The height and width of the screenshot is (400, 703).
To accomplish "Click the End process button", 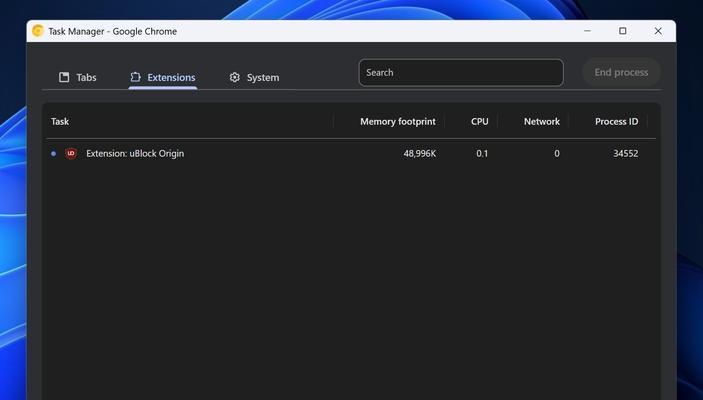I will (621, 72).
